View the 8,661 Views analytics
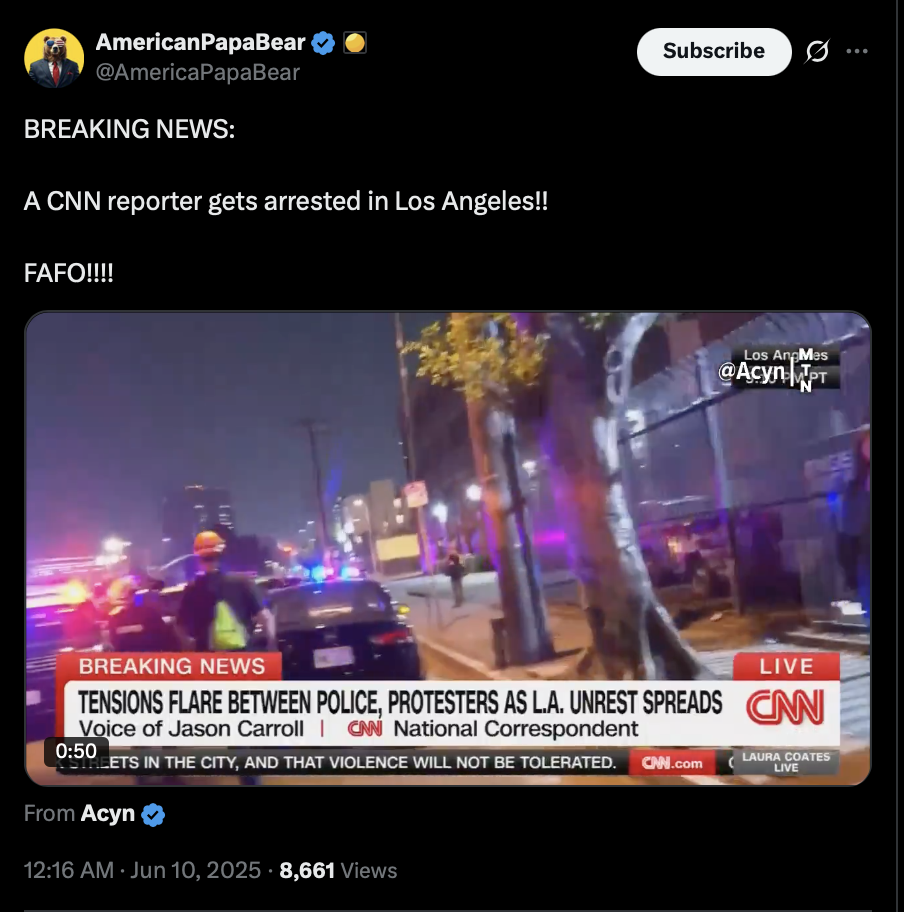Viewport: 904px width, 912px height. 338,871
